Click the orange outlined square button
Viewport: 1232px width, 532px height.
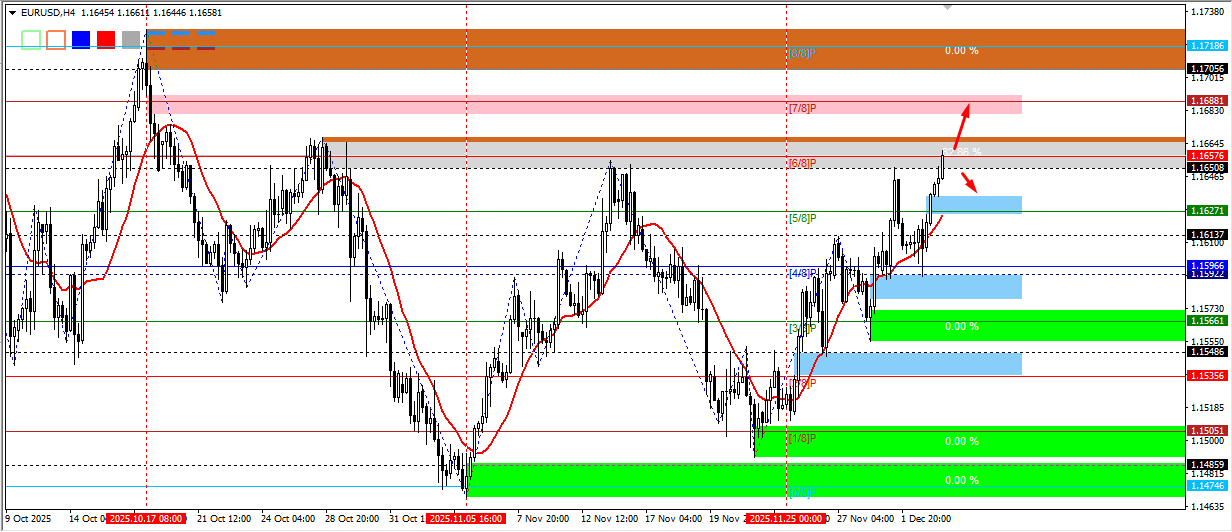pyautogui.click(x=56, y=39)
